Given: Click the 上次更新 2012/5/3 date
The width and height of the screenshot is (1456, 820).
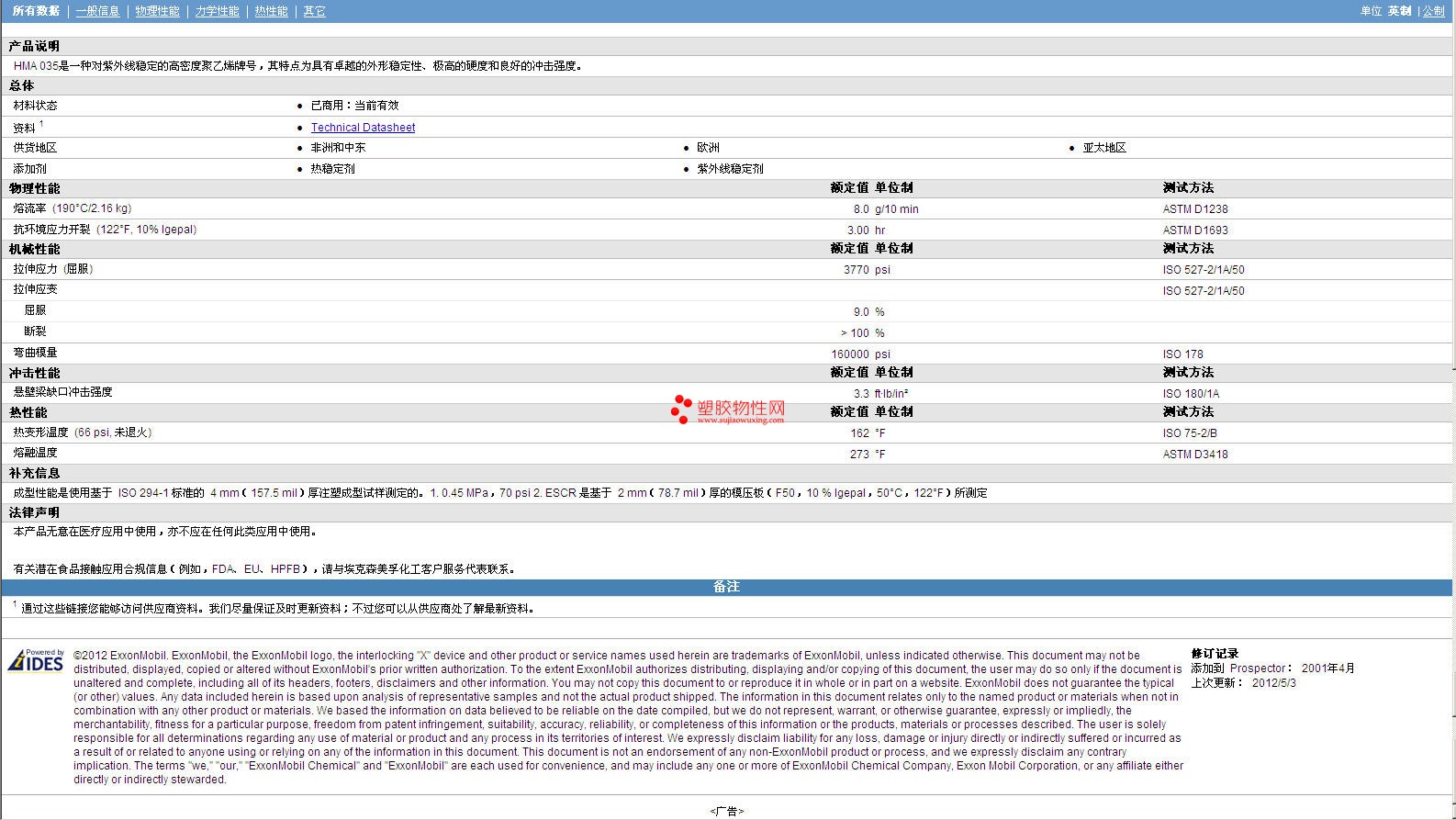Looking at the screenshot, I should tap(1244, 683).
